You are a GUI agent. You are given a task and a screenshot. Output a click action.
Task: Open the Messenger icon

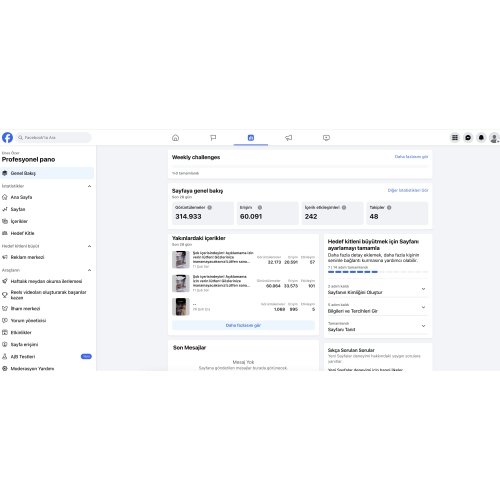pyautogui.click(x=468, y=137)
